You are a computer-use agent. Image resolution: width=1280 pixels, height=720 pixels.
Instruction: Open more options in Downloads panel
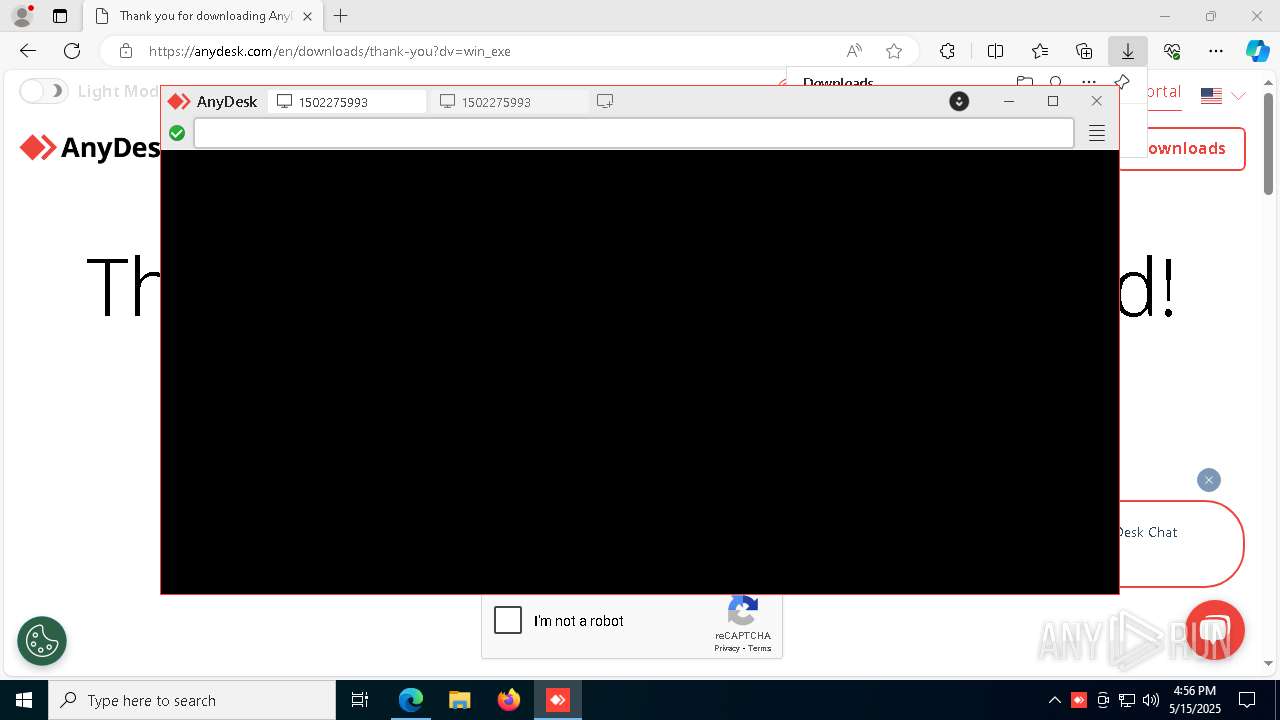1088,83
